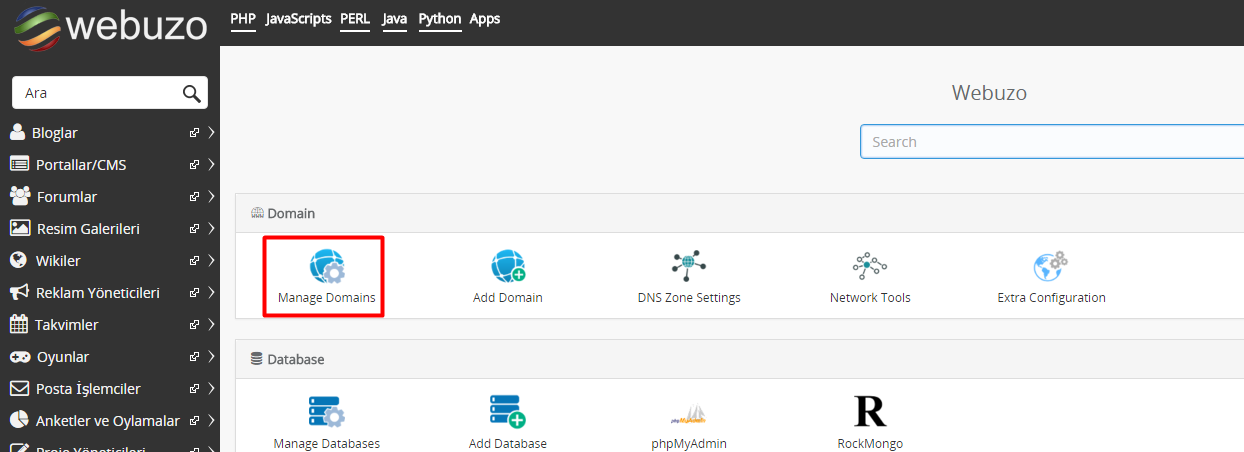Focus the main Search input field
1244x452 pixels.
pos(1050,142)
